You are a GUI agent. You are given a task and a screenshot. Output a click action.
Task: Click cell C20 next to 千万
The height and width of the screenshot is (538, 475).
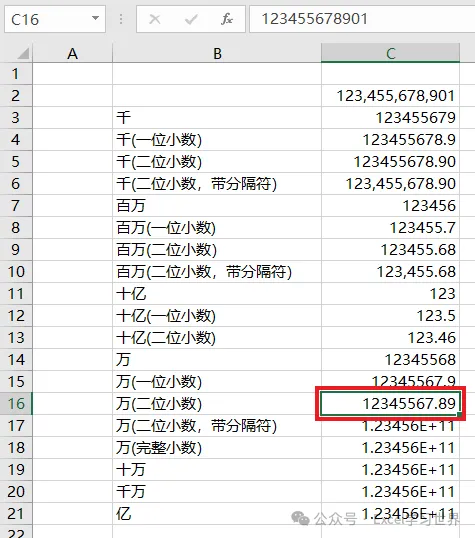[390, 491]
